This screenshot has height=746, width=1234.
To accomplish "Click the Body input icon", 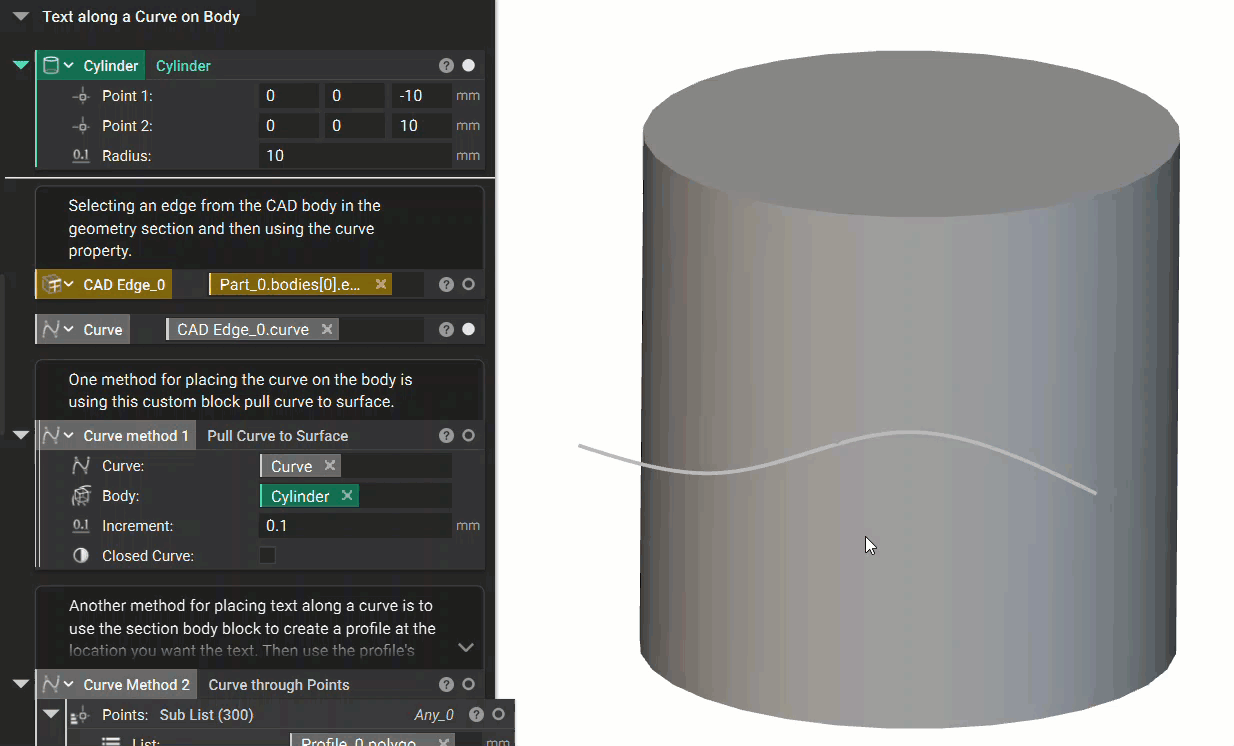I will [x=81, y=496].
